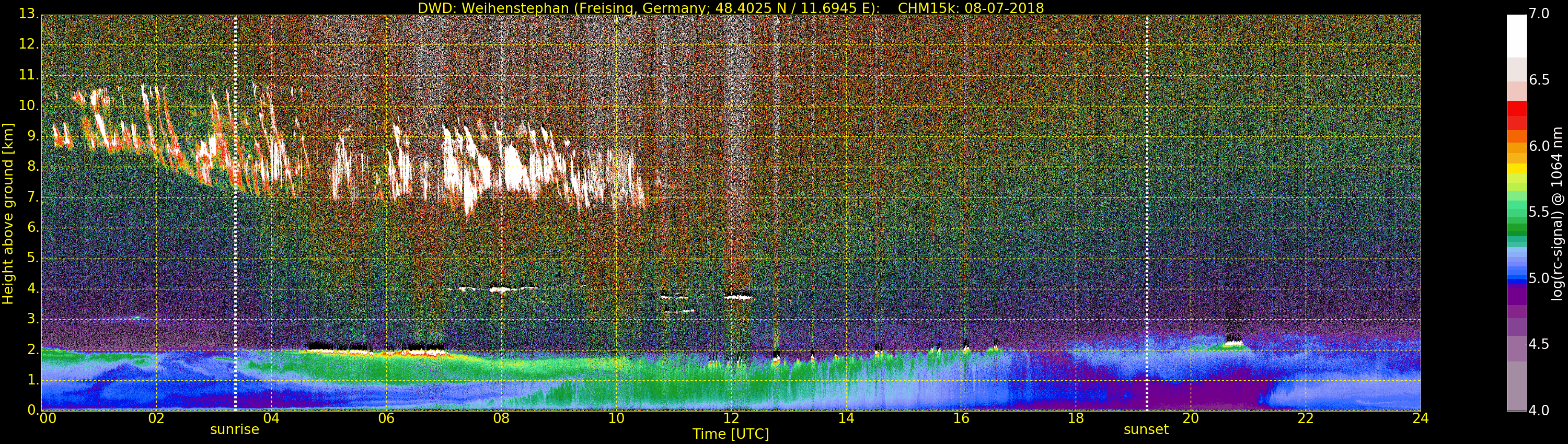The height and width of the screenshot is (444, 1568).
Task: Select the height-axis tick label "9."
Action: point(33,136)
